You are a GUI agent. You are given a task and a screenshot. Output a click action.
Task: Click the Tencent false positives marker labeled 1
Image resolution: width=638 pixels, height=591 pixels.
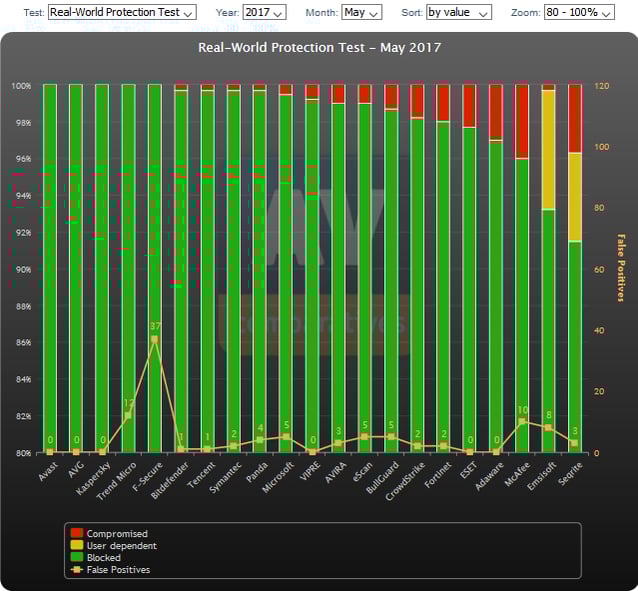pyautogui.click(x=207, y=449)
